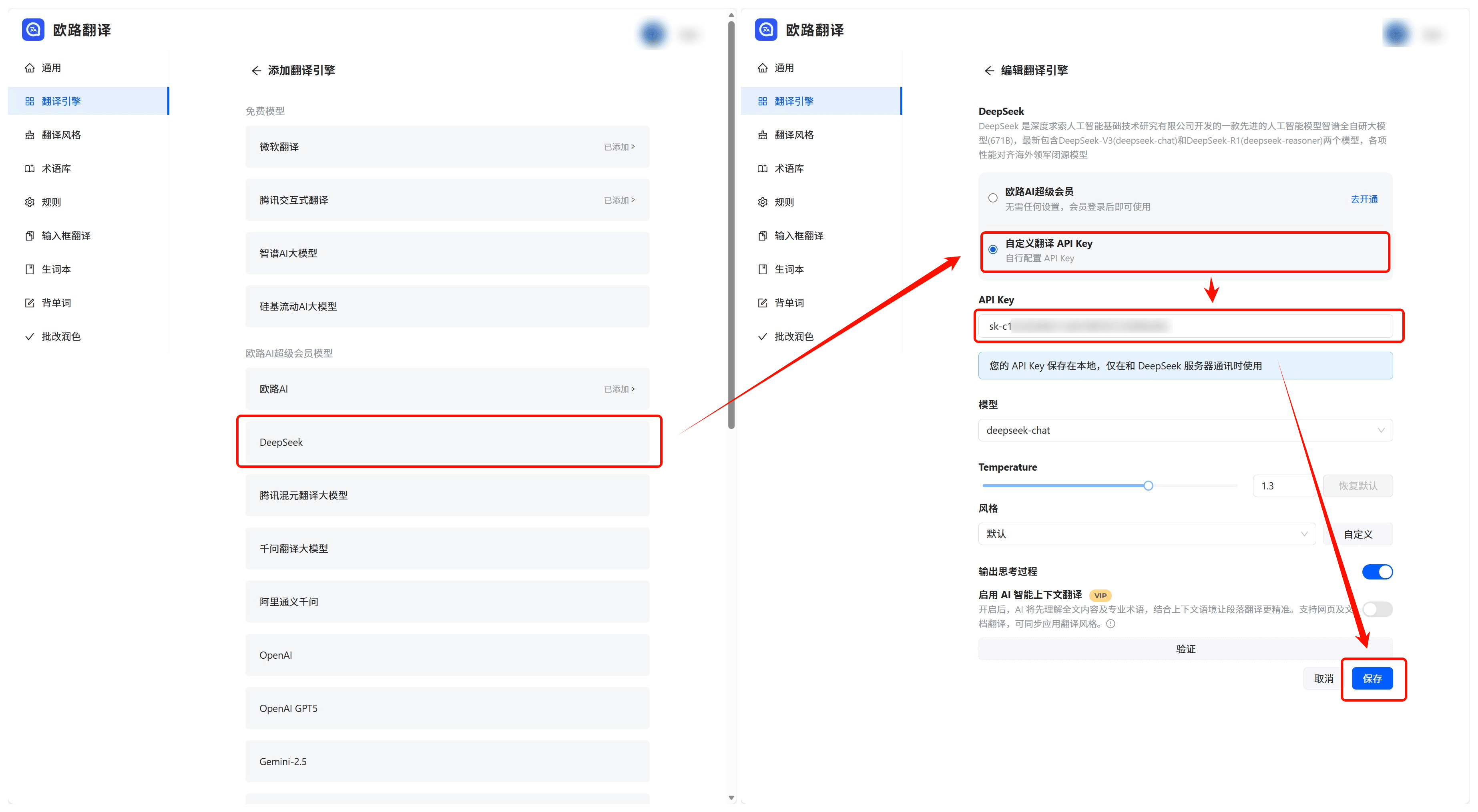The width and height of the screenshot is (1478, 812).
Task: Select the 腾讯混元翻译大模型 engine row
Action: 447,495
